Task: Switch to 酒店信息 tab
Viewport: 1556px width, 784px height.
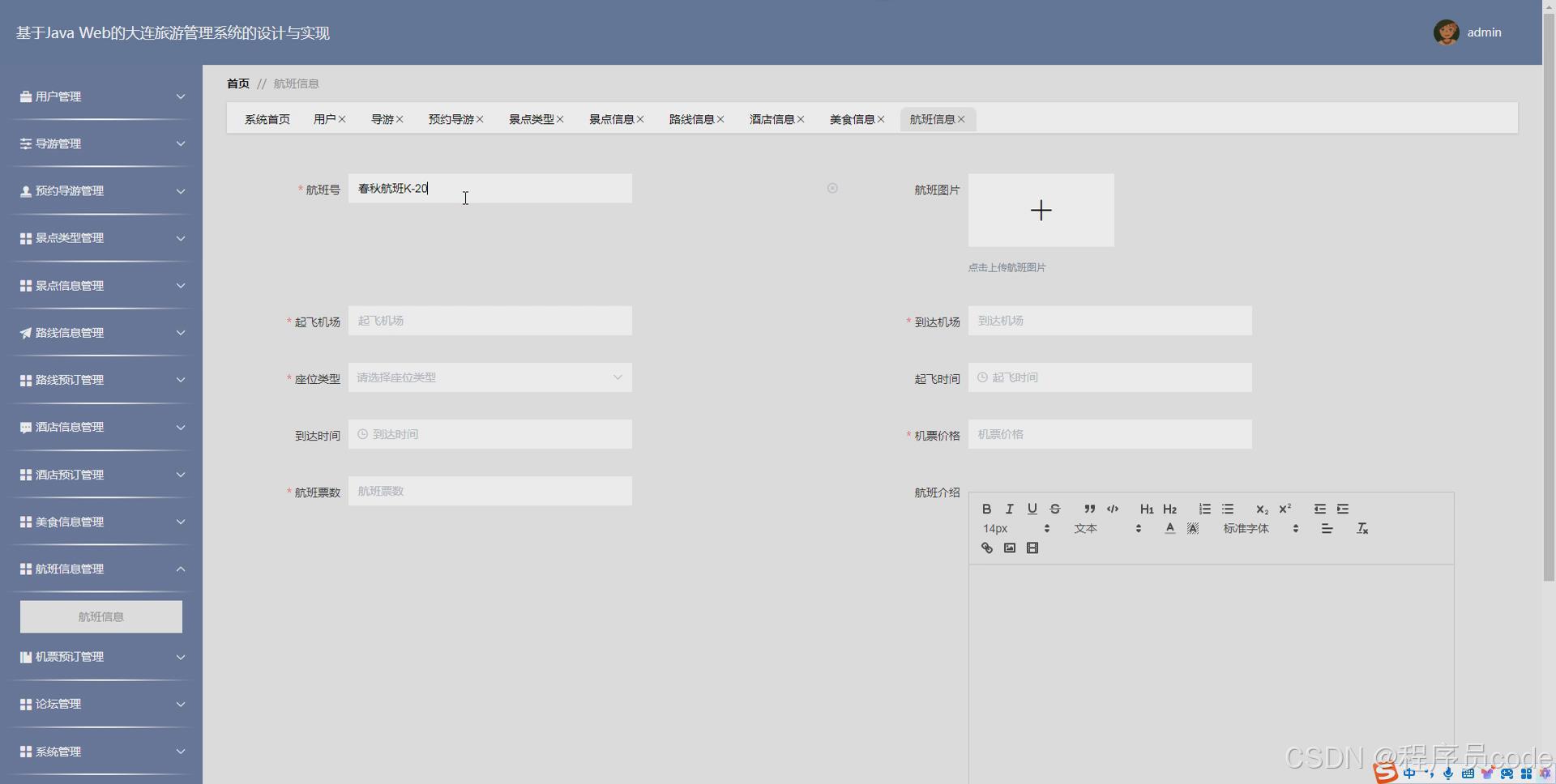Action: [x=772, y=119]
